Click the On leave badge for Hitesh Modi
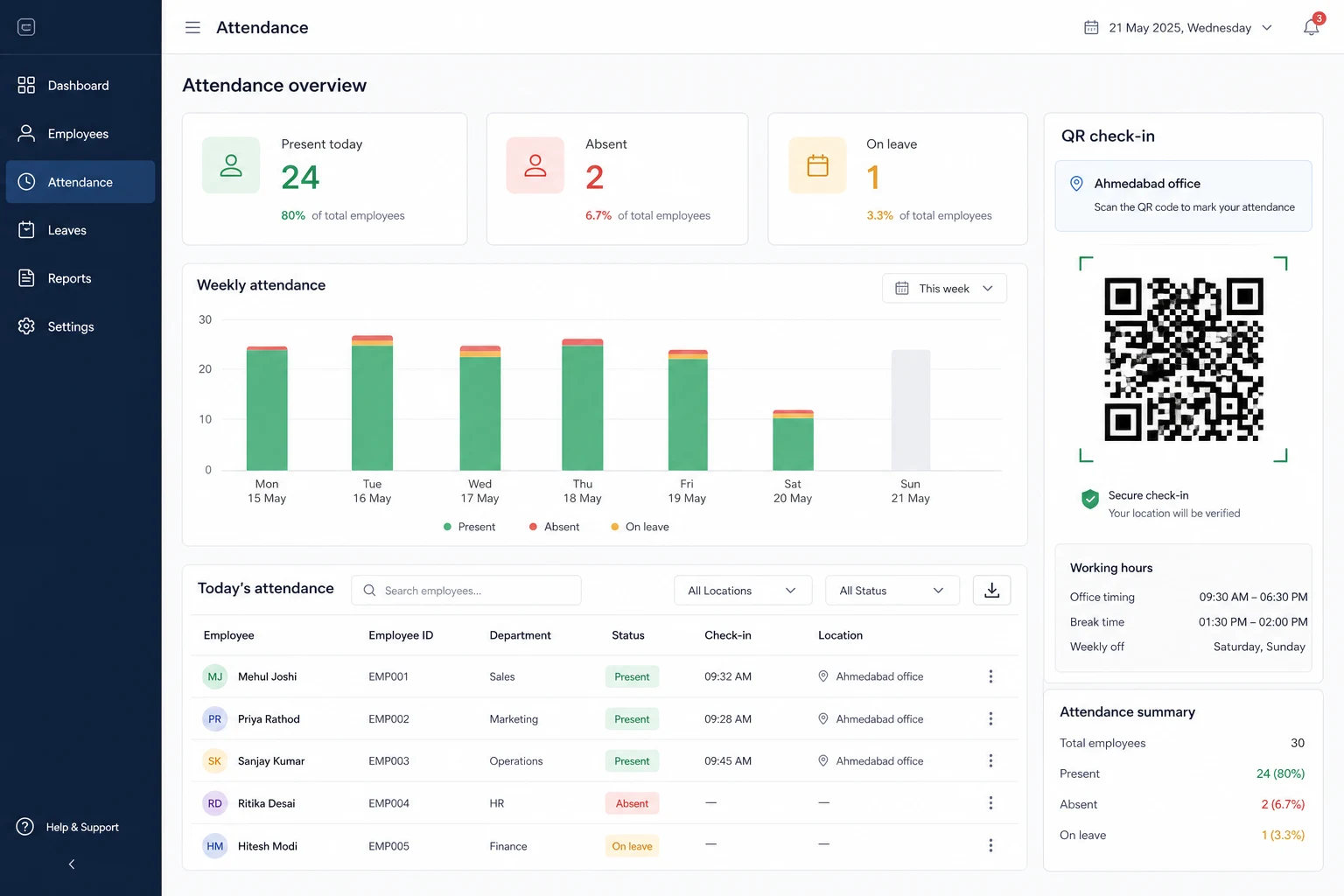 [632, 846]
